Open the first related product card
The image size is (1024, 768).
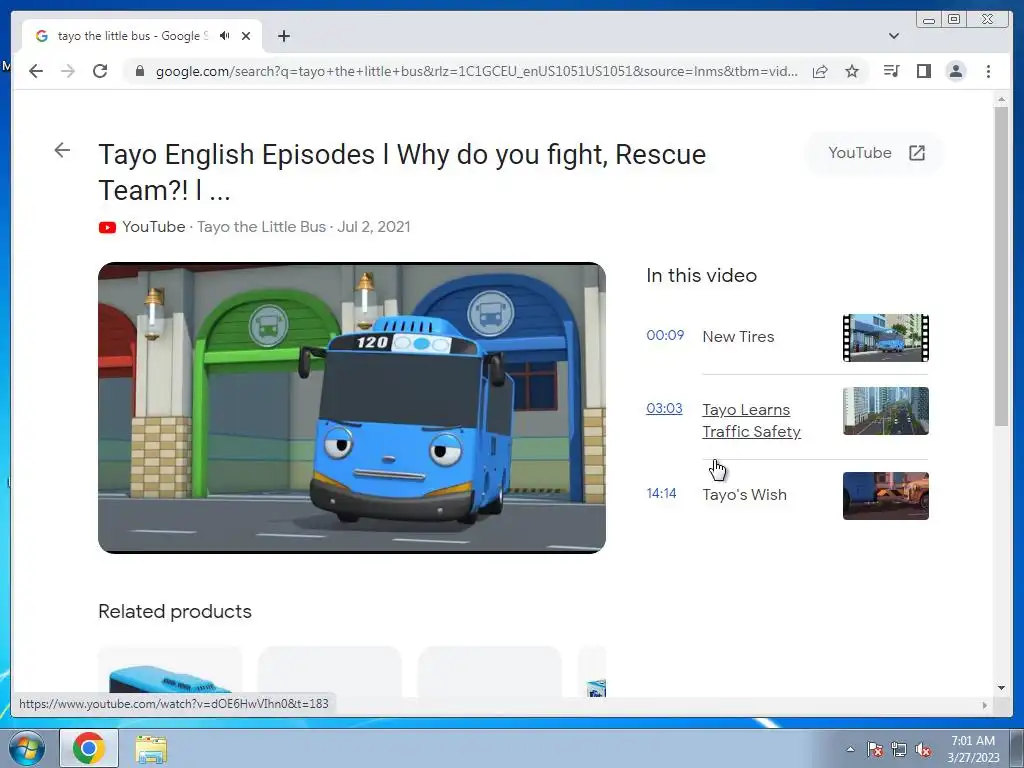tap(170, 672)
